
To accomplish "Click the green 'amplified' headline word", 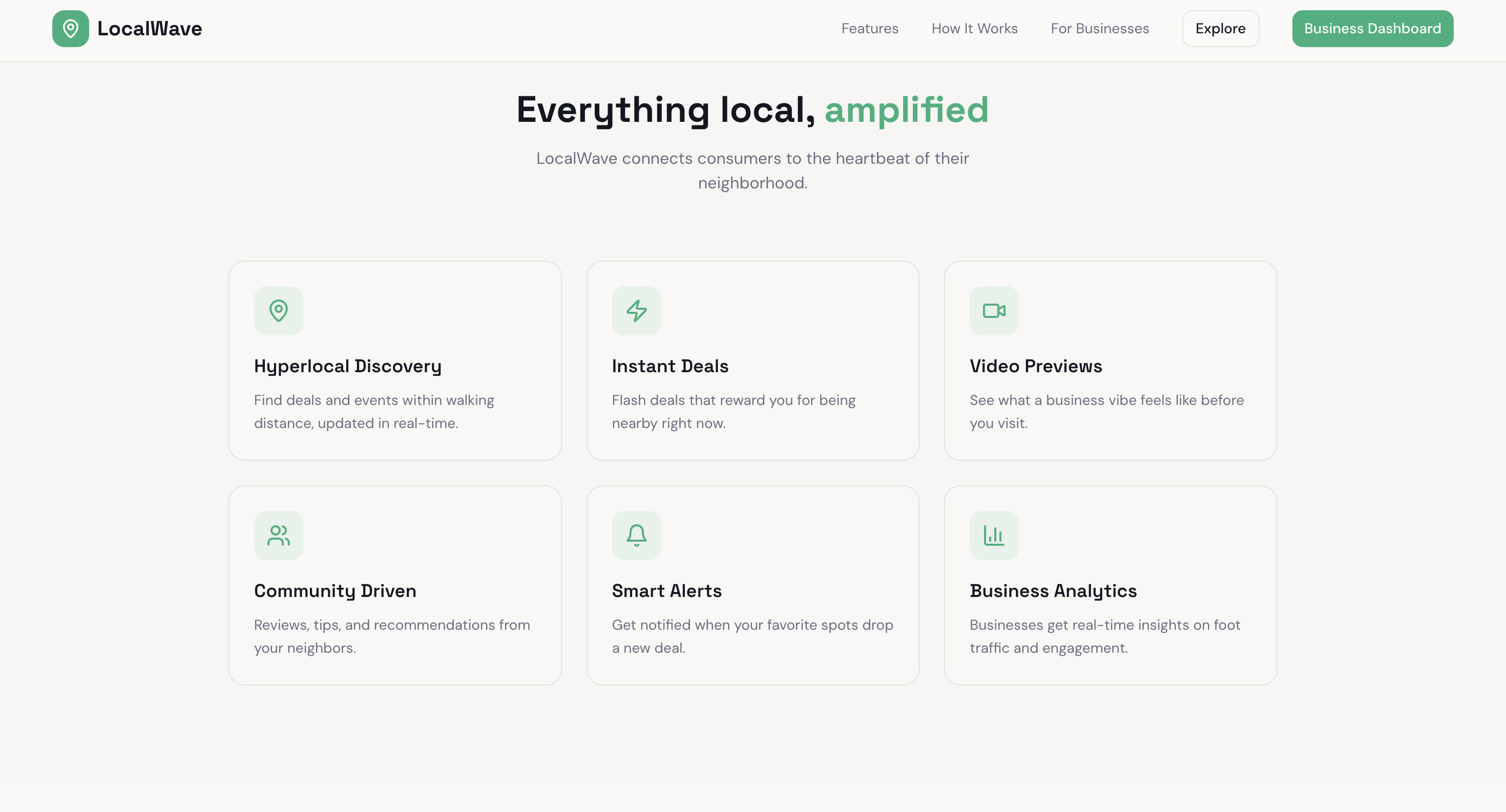I will pyautogui.click(x=906, y=110).
